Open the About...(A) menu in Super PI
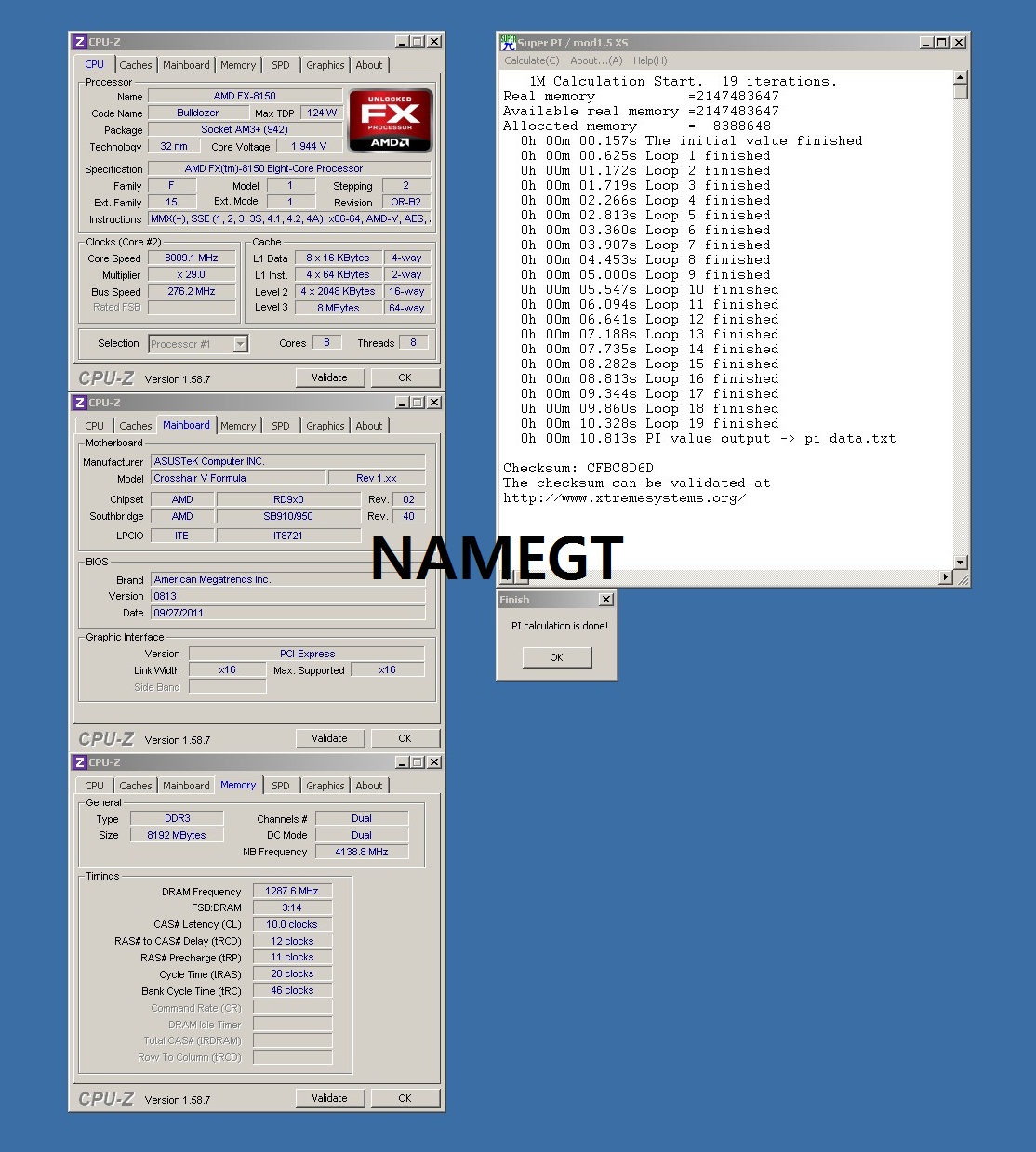Image resolution: width=1036 pixels, height=1152 pixels. [x=596, y=60]
